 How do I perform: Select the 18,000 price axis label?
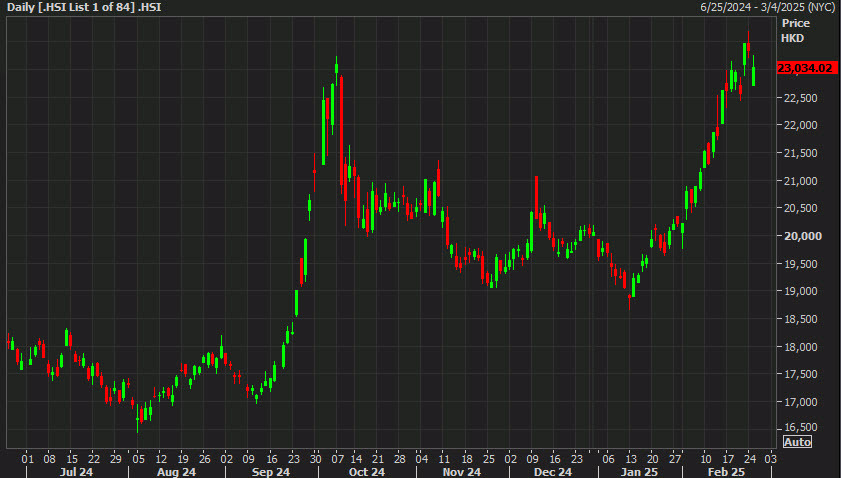point(800,347)
